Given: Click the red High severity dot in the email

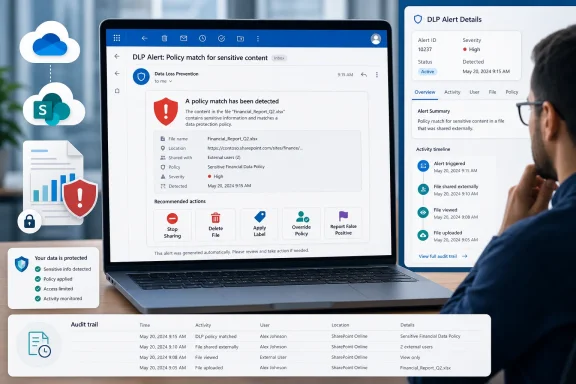Looking at the screenshot, I should (x=210, y=176).
